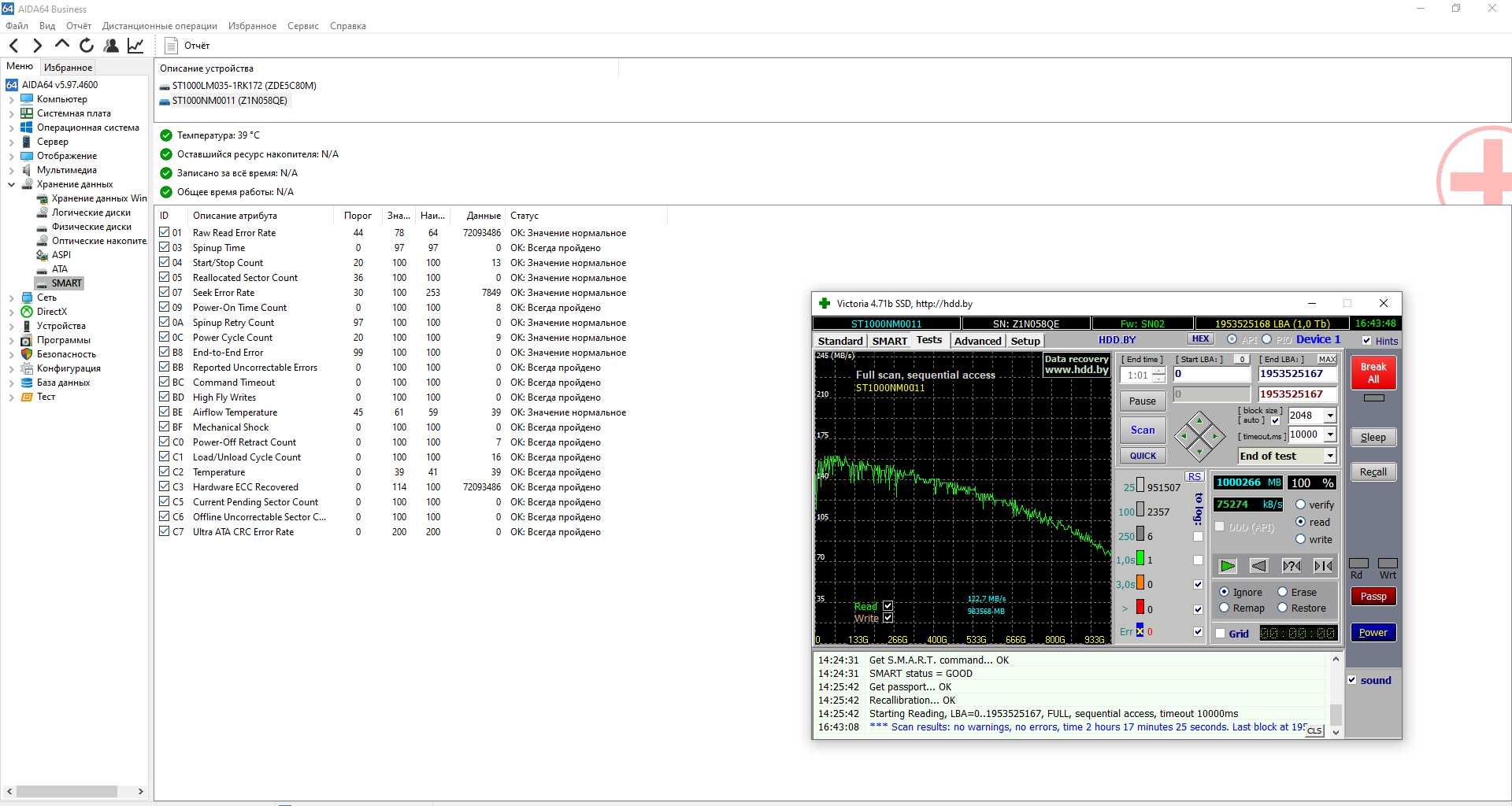Viewport: 1512px width, 806px height.
Task: Open the Сервис menu
Action: pos(303,26)
